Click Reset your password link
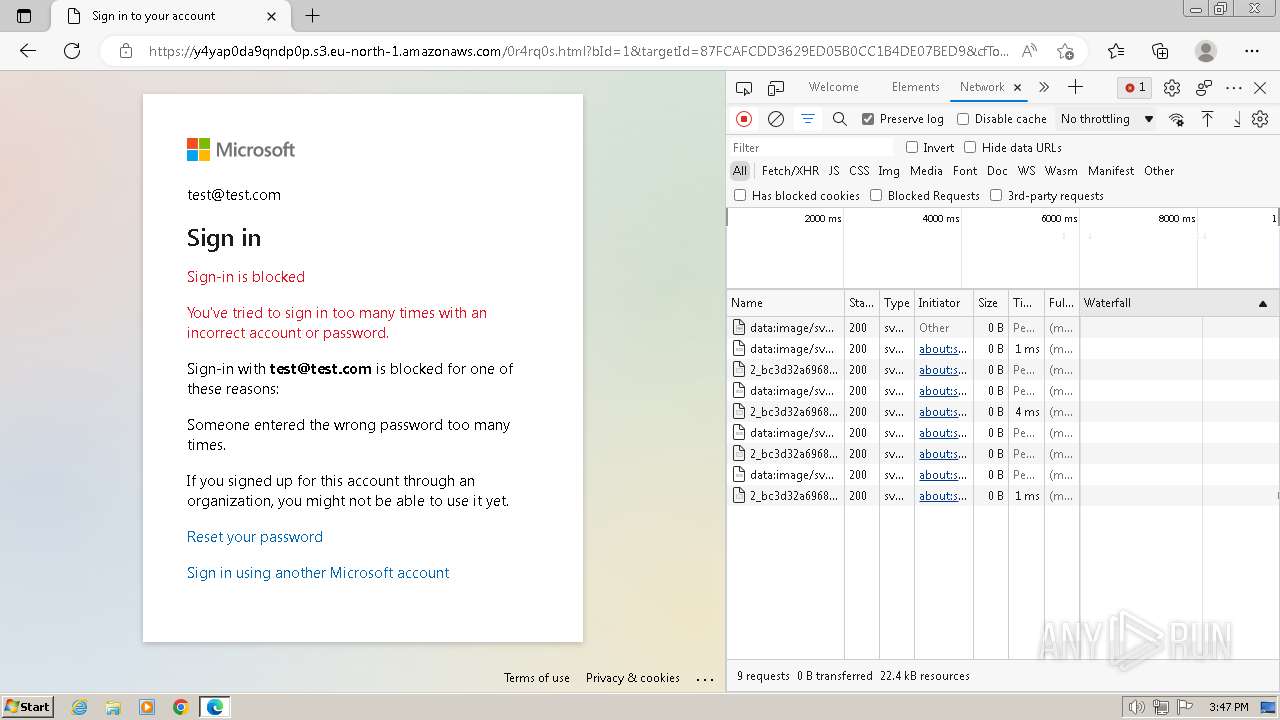Viewport: 1280px width, 720px height. [x=255, y=537]
